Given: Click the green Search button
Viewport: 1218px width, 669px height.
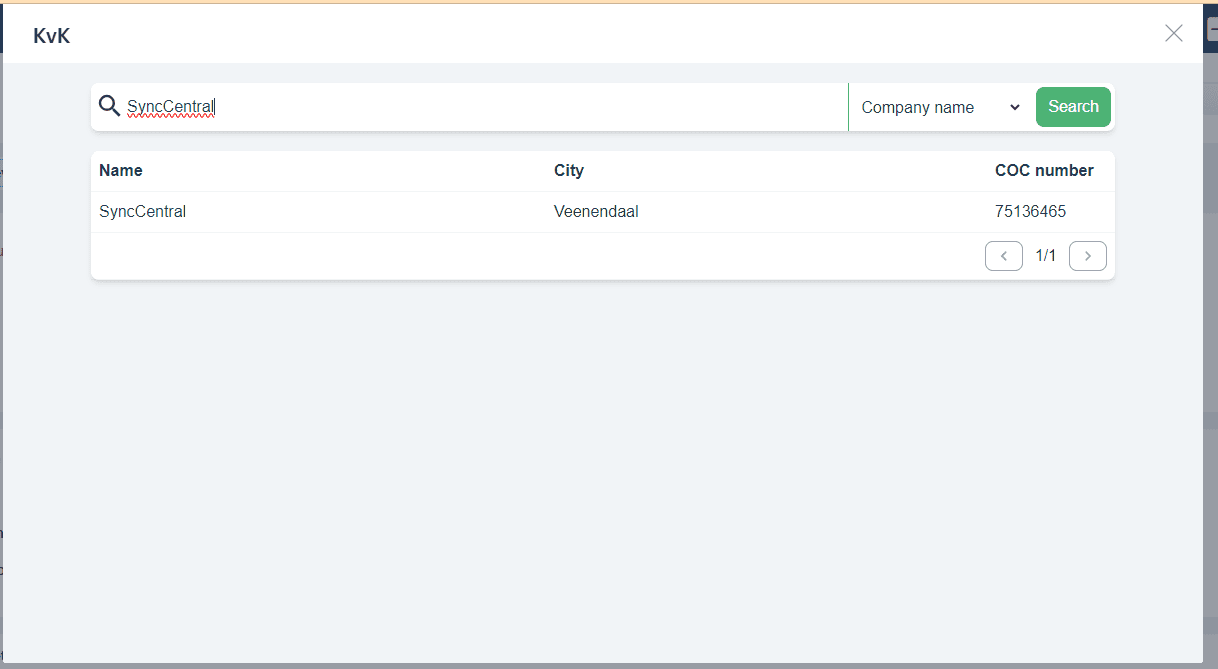Looking at the screenshot, I should tap(1073, 107).
